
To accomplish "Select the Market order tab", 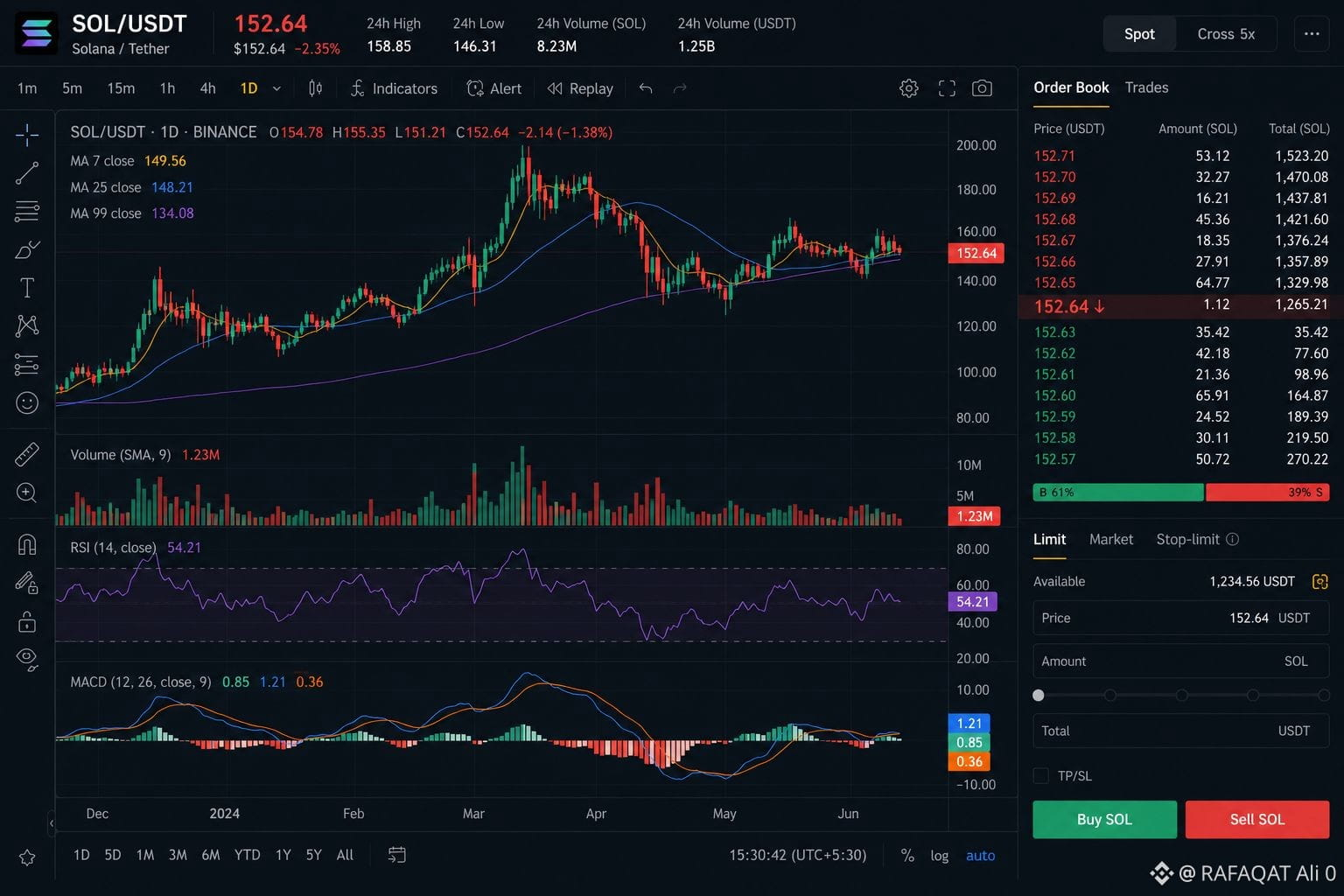I will (x=1111, y=539).
